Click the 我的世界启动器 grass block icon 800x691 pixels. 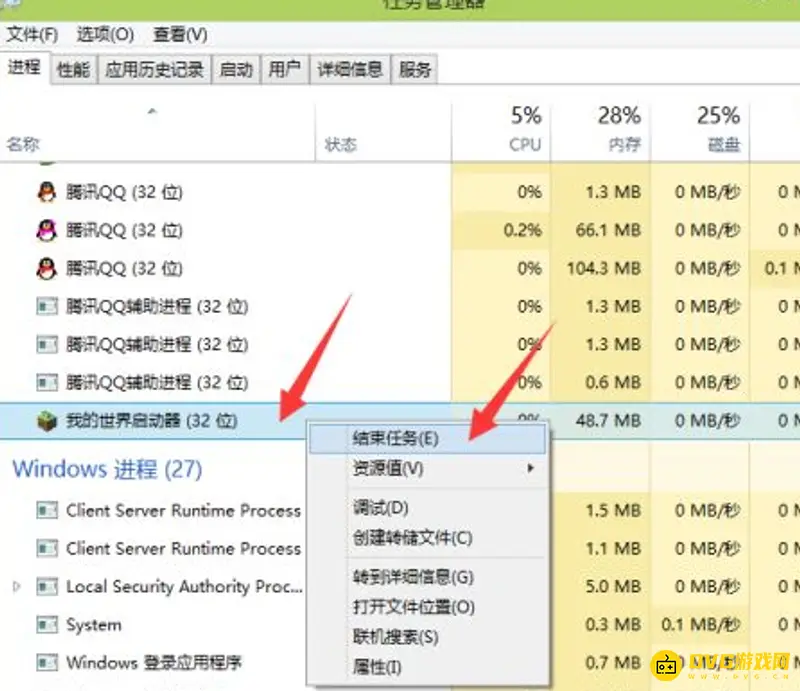coord(46,421)
